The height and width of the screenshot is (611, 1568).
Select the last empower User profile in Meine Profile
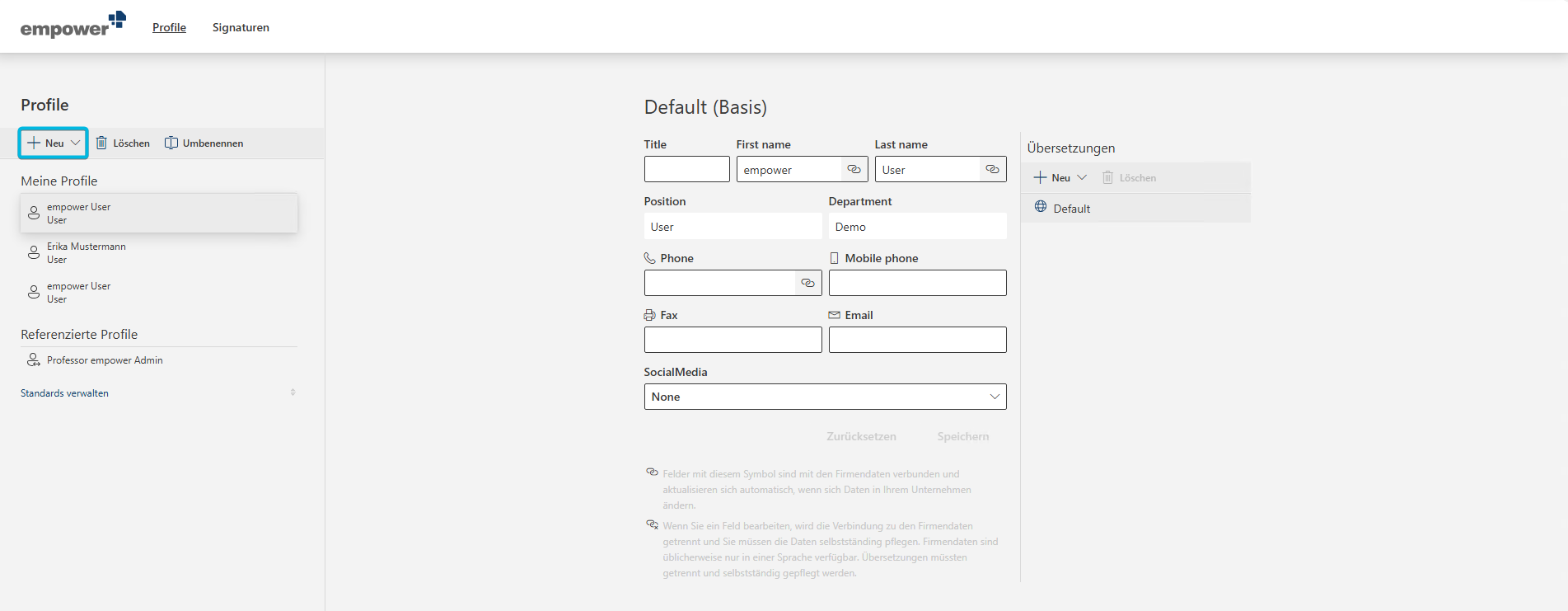pos(159,292)
